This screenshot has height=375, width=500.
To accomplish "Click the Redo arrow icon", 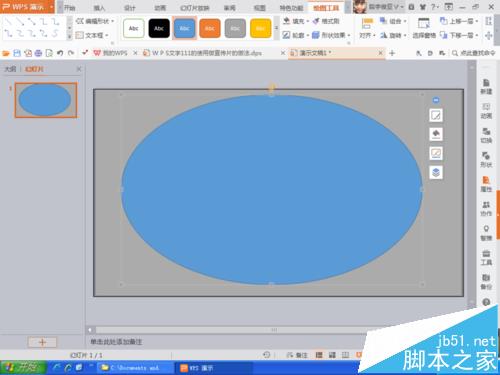I will pos(71,53).
